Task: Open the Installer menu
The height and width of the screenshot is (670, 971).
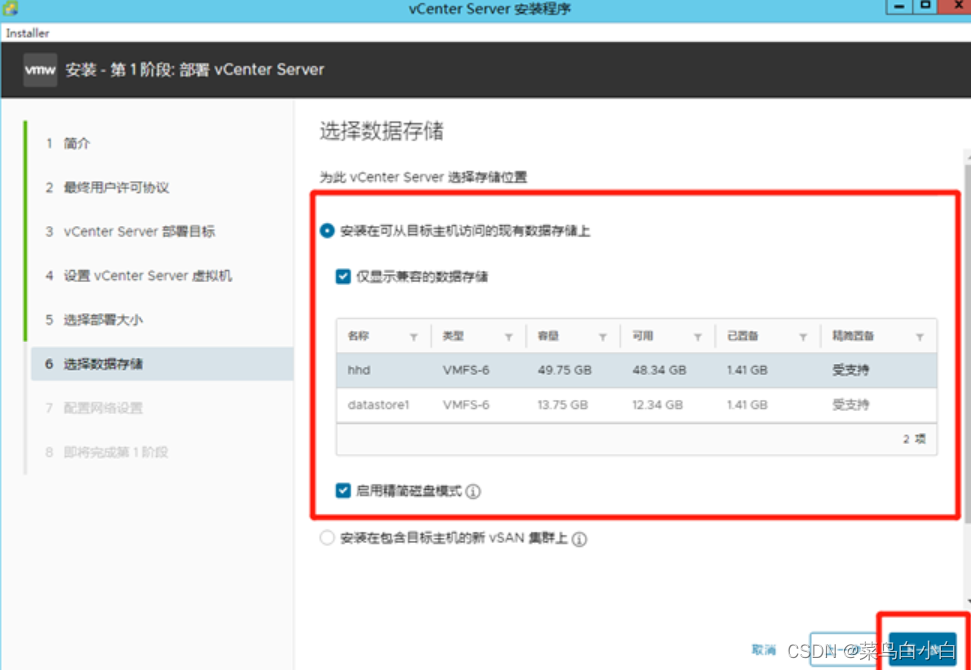Action: pos(28,33)
